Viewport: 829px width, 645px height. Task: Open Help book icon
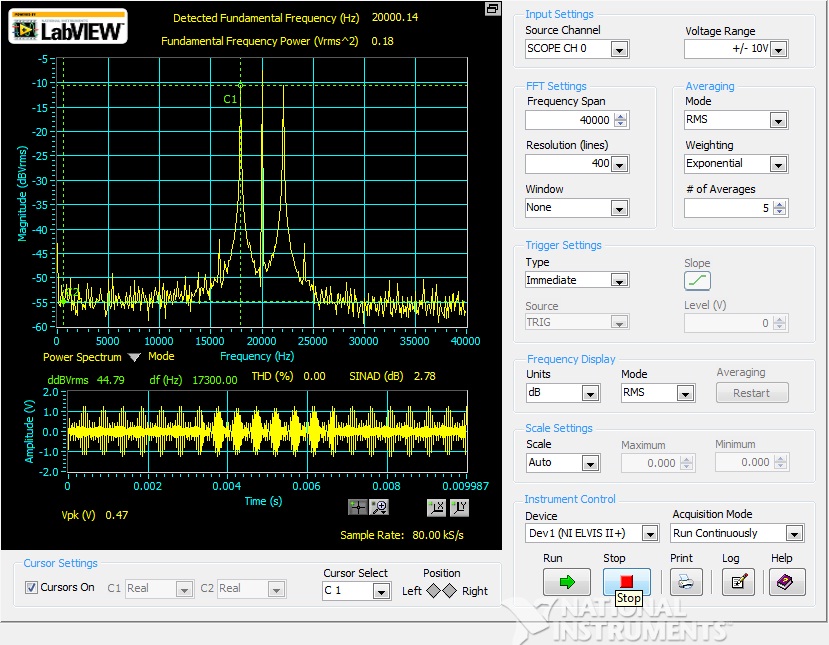pos(784,581)
